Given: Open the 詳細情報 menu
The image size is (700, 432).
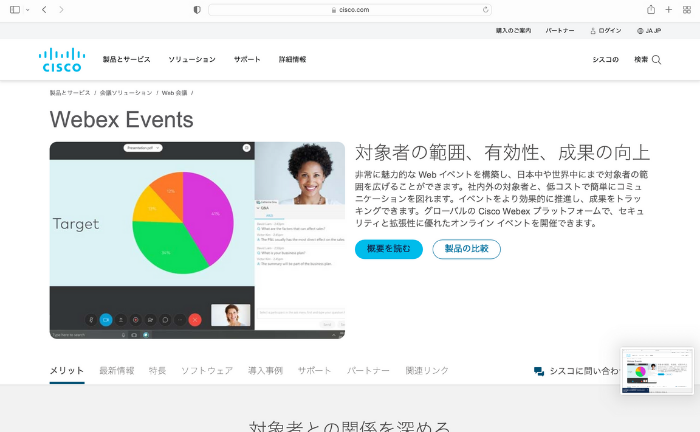Looking at the screenshot, I should coord(292,59).
